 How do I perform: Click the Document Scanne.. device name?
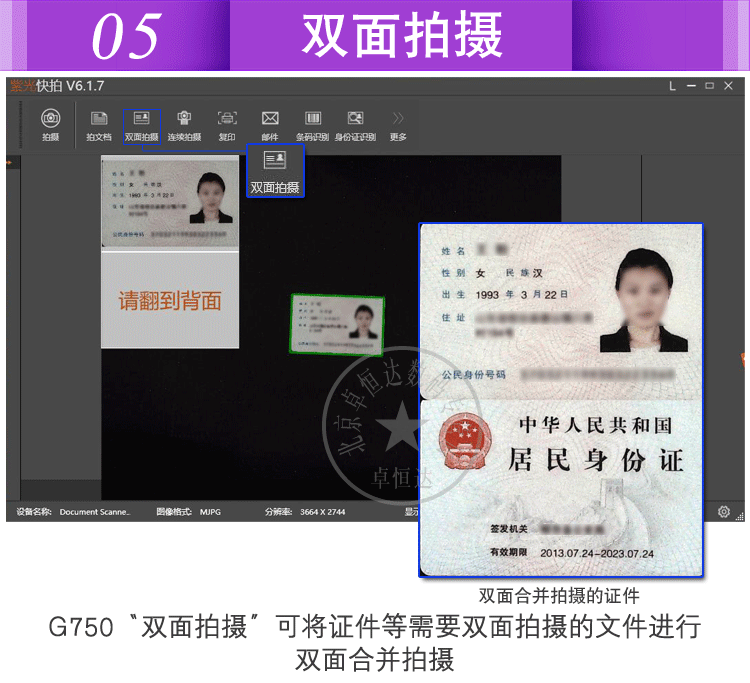point(95,512)
